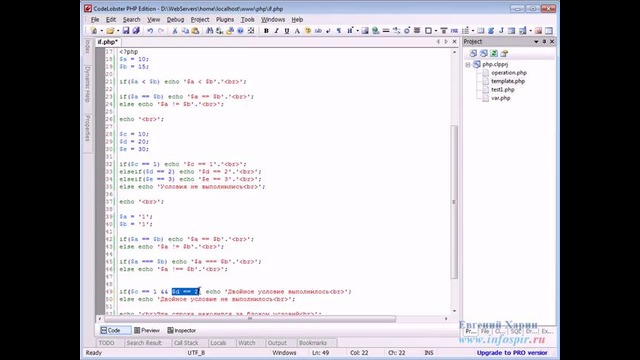Image resolution: width=640 pixels, height=360 pixels.
Task: Apply Italic tag from toolbar
Action: (276, 31)
